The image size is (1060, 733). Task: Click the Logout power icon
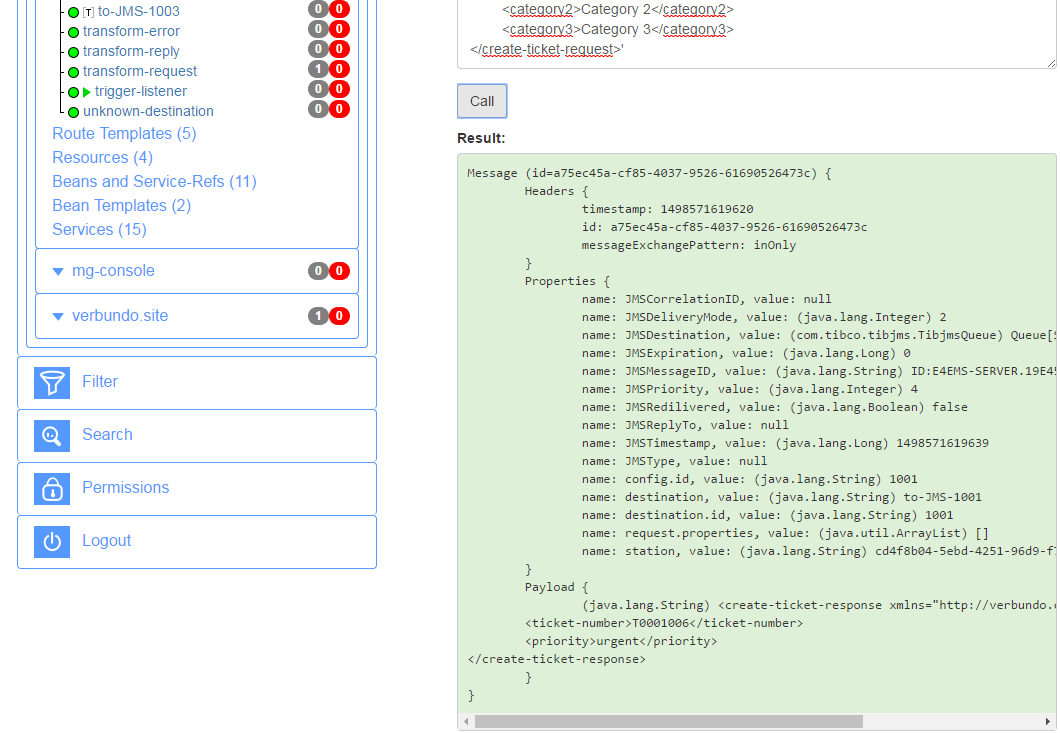(52, 541)
